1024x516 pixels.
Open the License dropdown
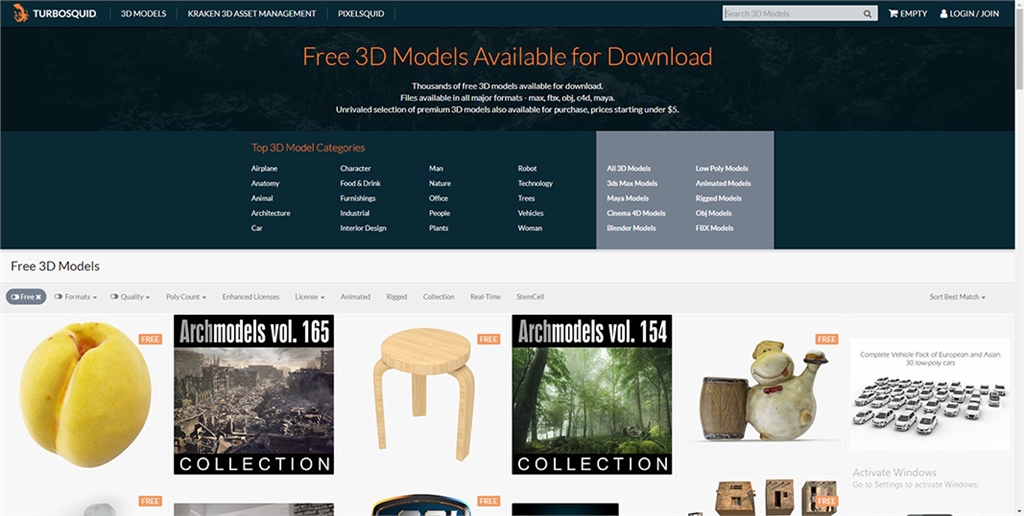coord(309,297)
